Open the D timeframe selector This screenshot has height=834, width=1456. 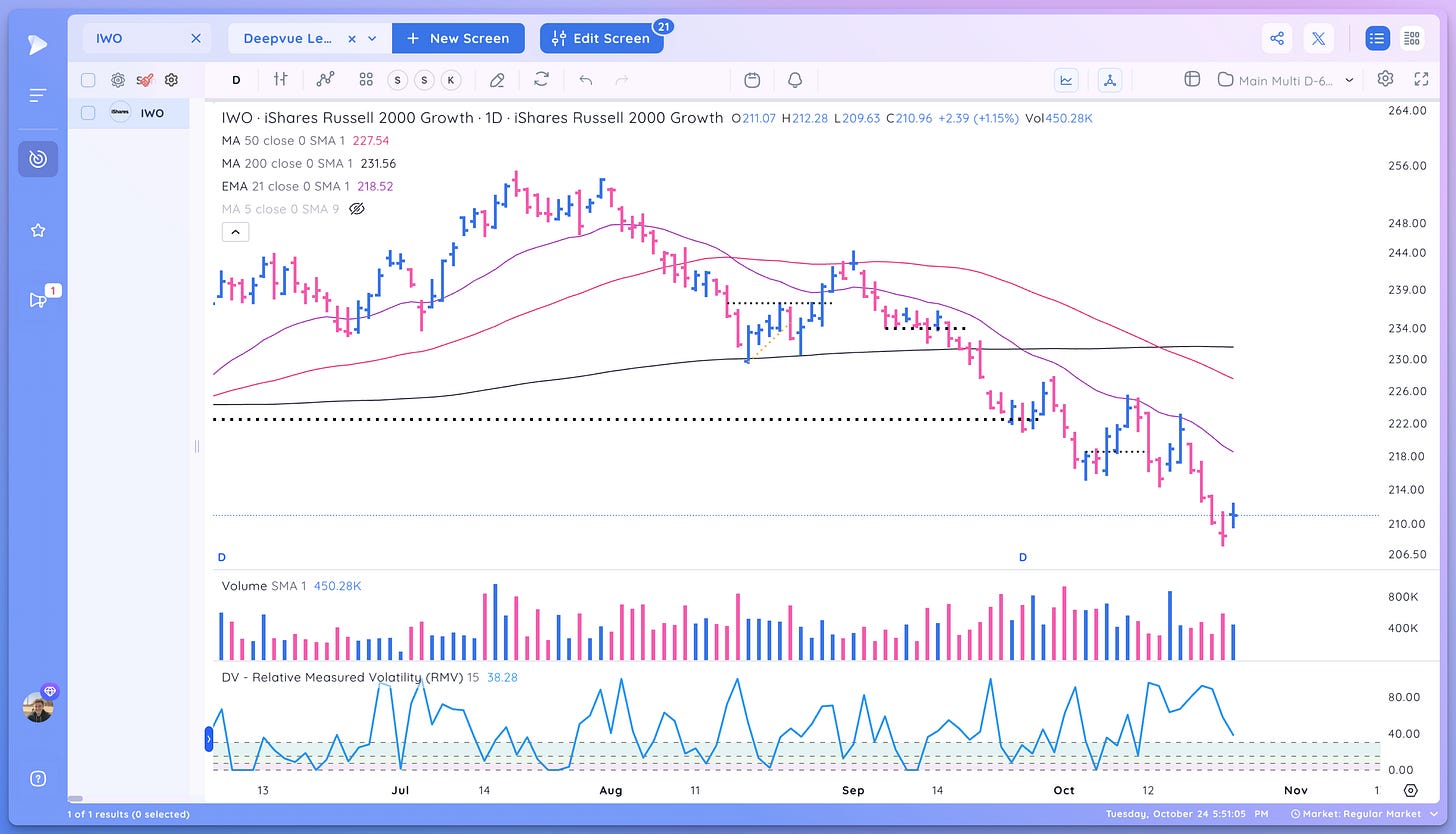point(236,80)
